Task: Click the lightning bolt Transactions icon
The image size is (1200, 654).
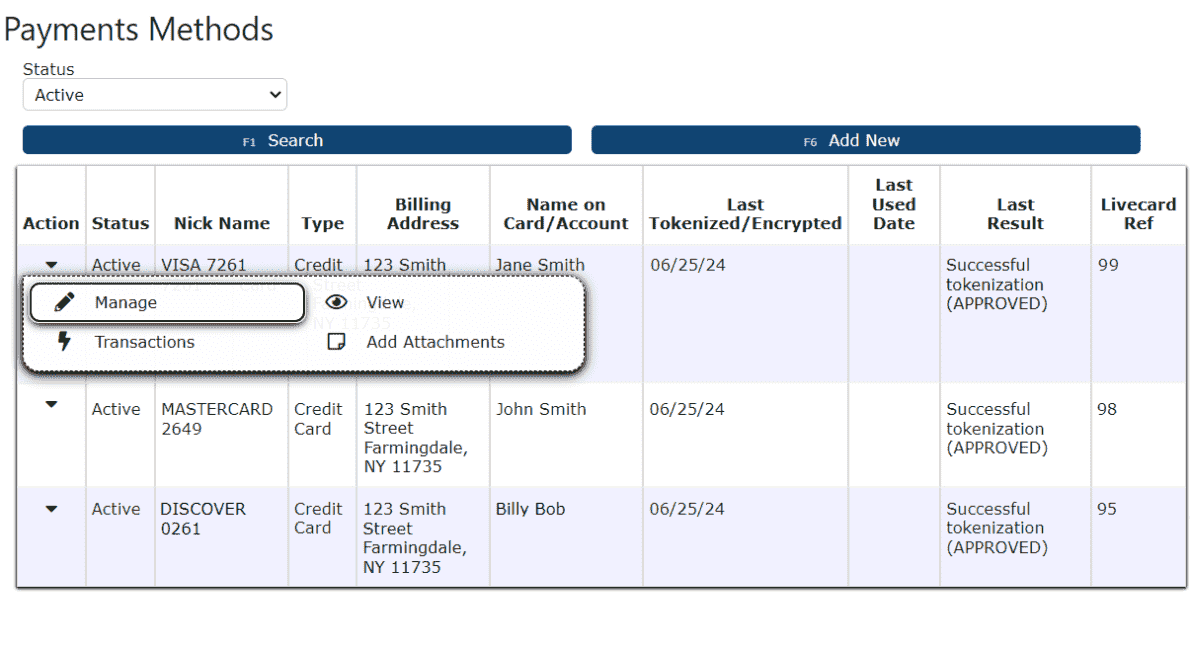Action: pos(65,342)
